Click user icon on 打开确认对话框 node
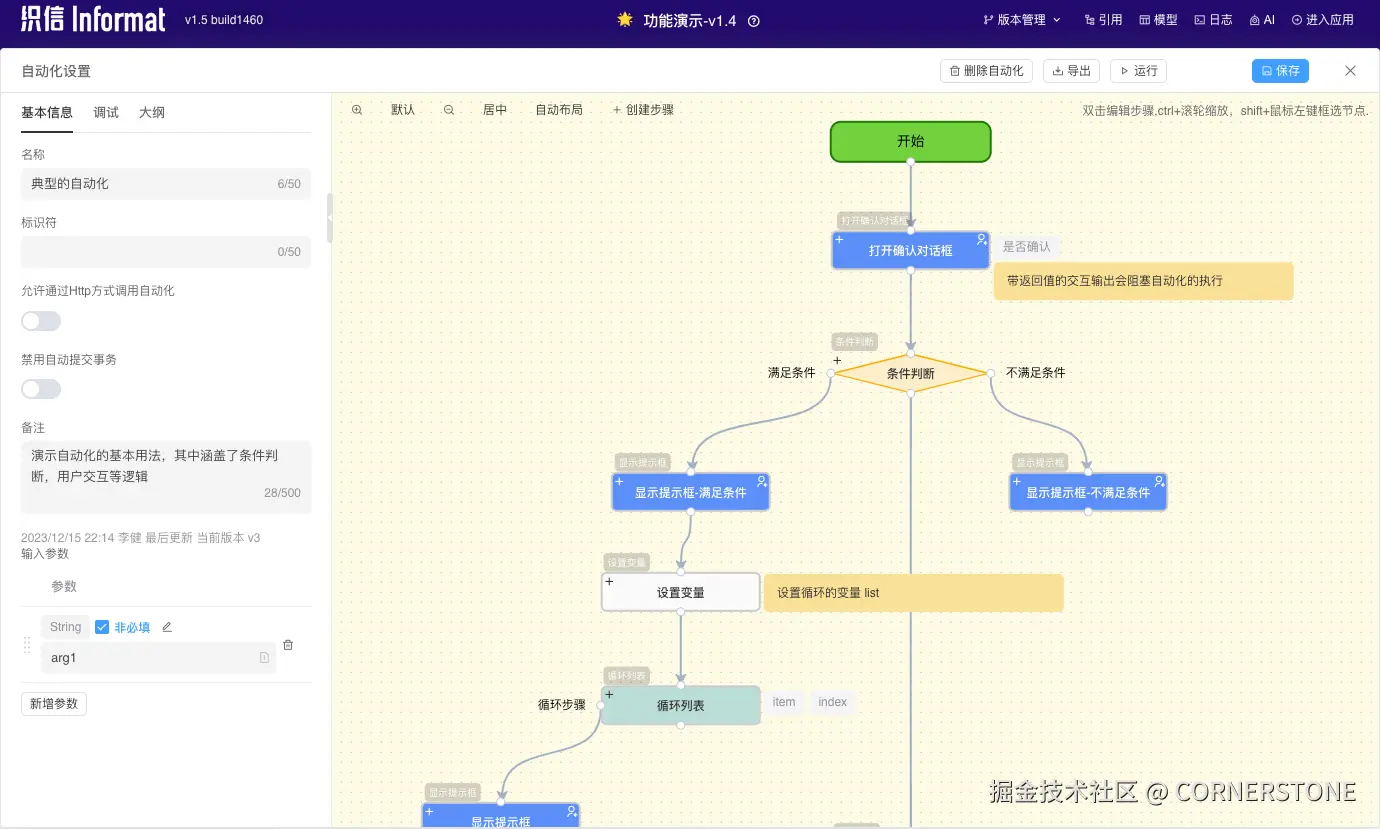Screen dimensions: 1380x829 click(982, 239)
